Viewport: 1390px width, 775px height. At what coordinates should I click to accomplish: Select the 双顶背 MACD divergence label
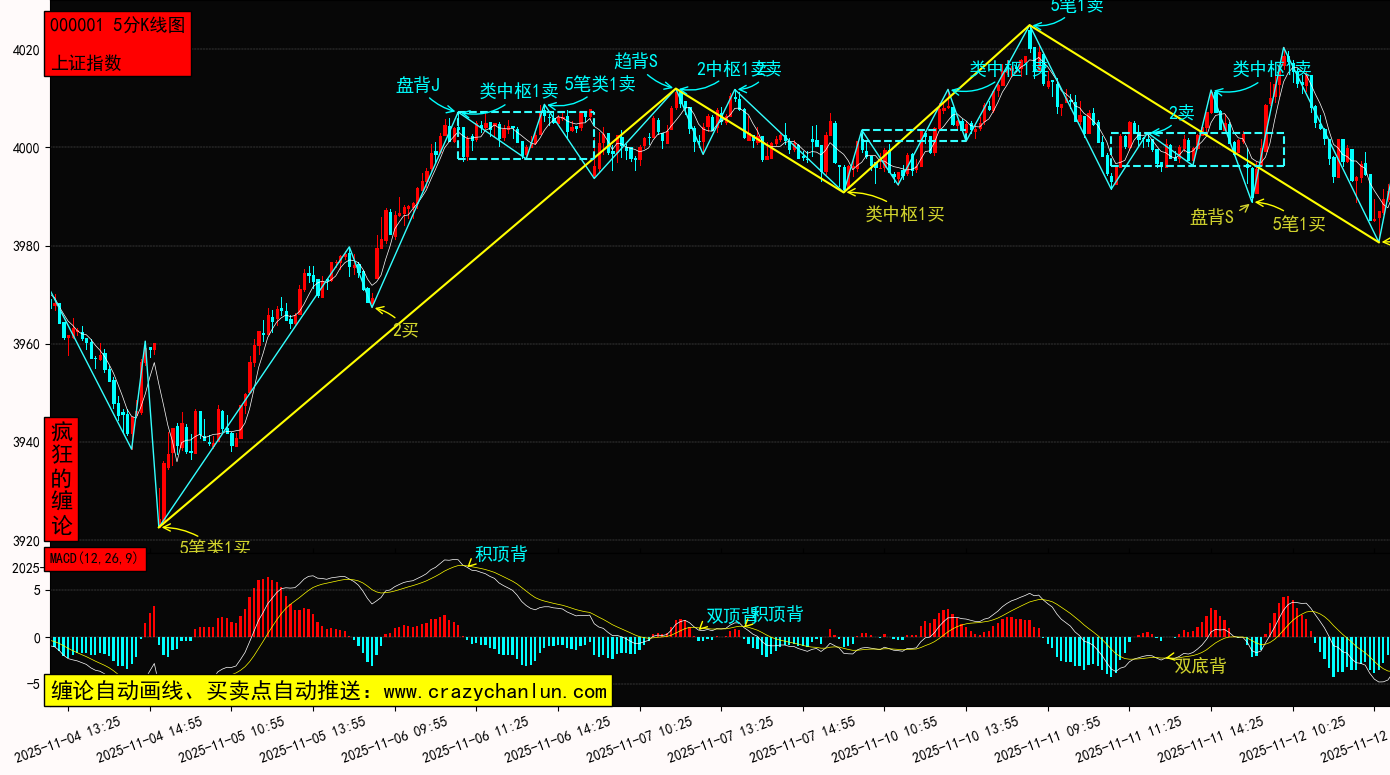pos(728,616)
